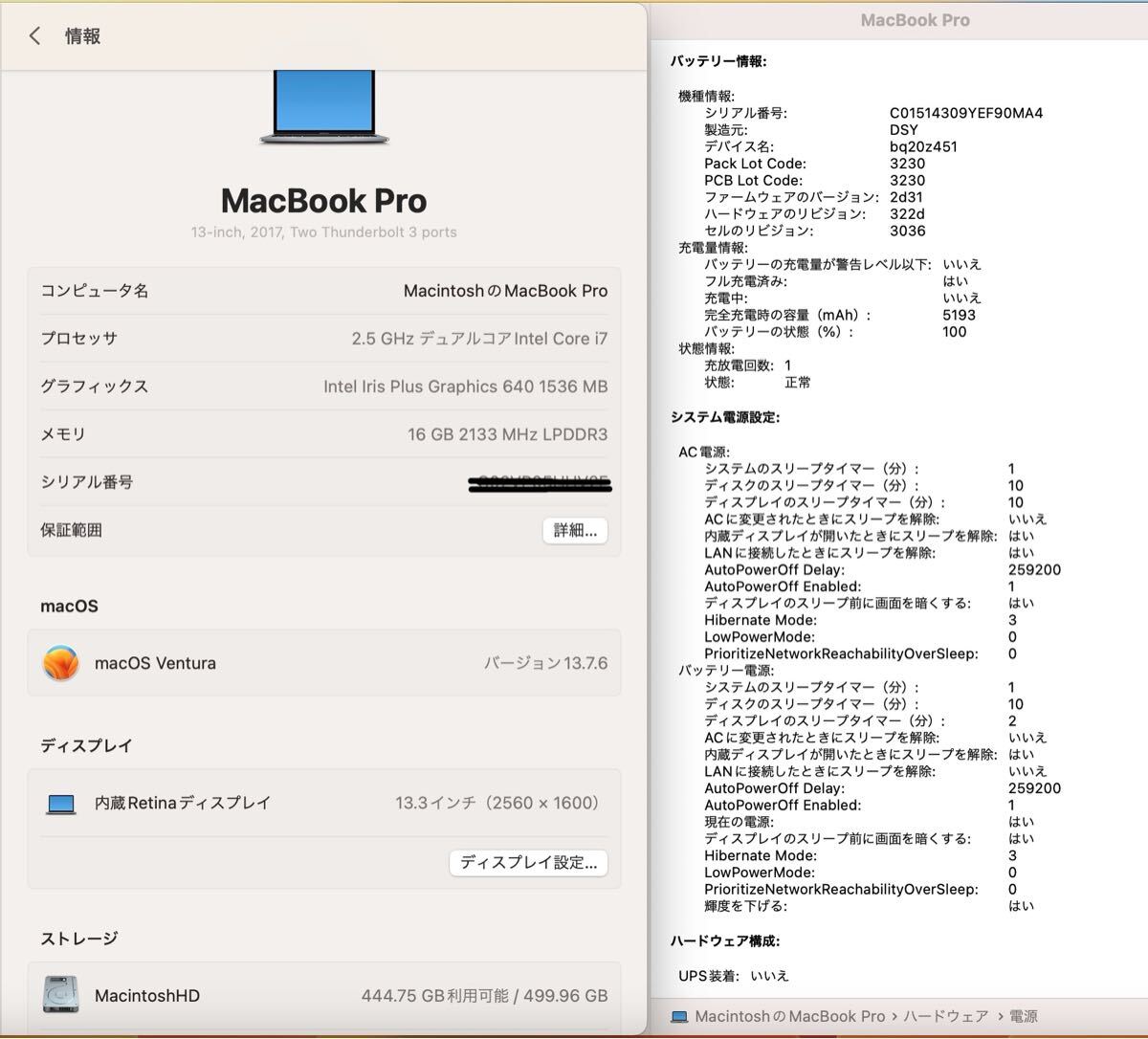Click the AC電源: subsection label

704,452
